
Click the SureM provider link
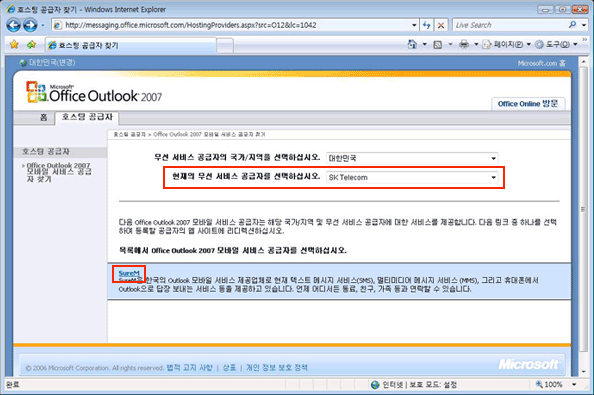[129, 273]
